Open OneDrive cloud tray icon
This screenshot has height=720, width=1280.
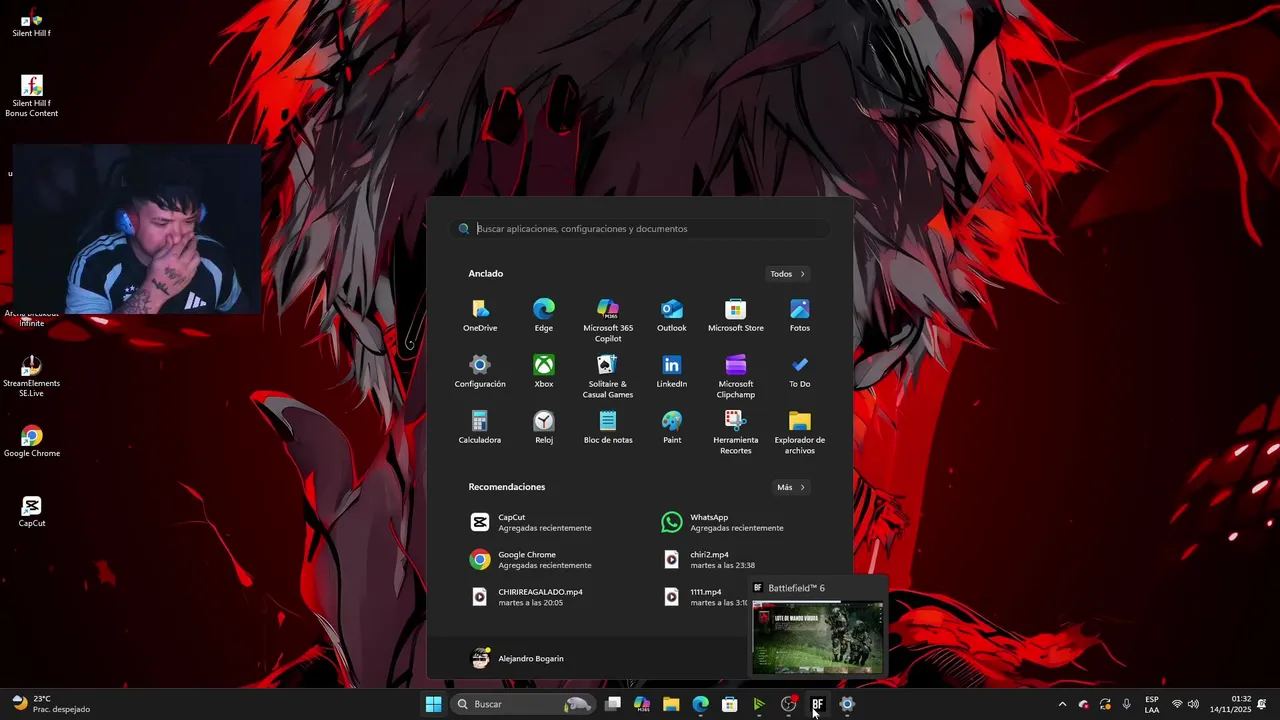(1083, 704)
